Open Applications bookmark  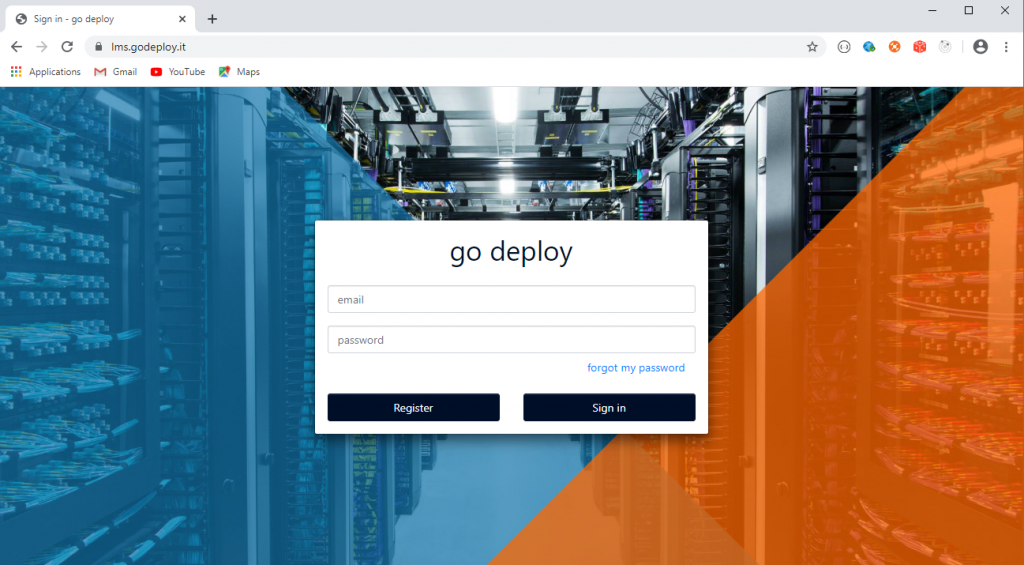[x=46, y=72]
